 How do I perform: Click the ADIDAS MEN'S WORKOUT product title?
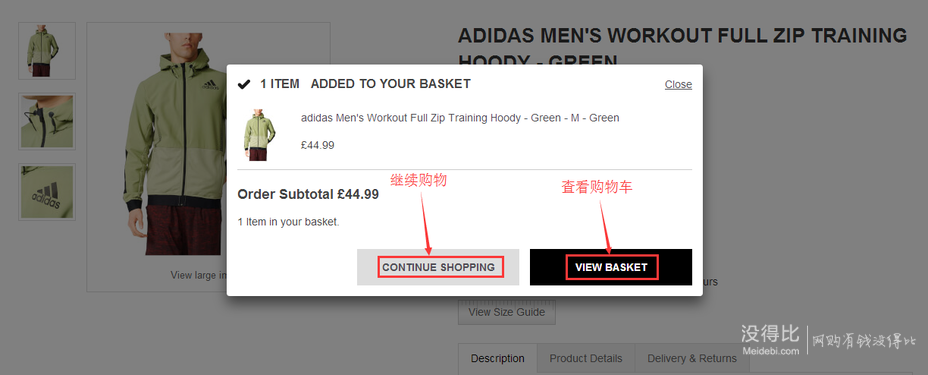[682, 46]
